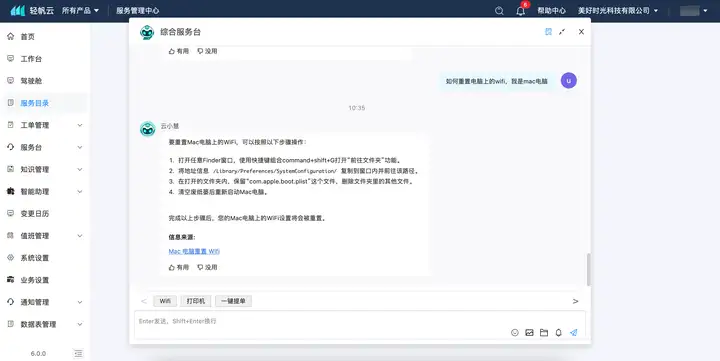Mark the previous answer as 没用
The image size is (720, 361).
tap(207, 51)
